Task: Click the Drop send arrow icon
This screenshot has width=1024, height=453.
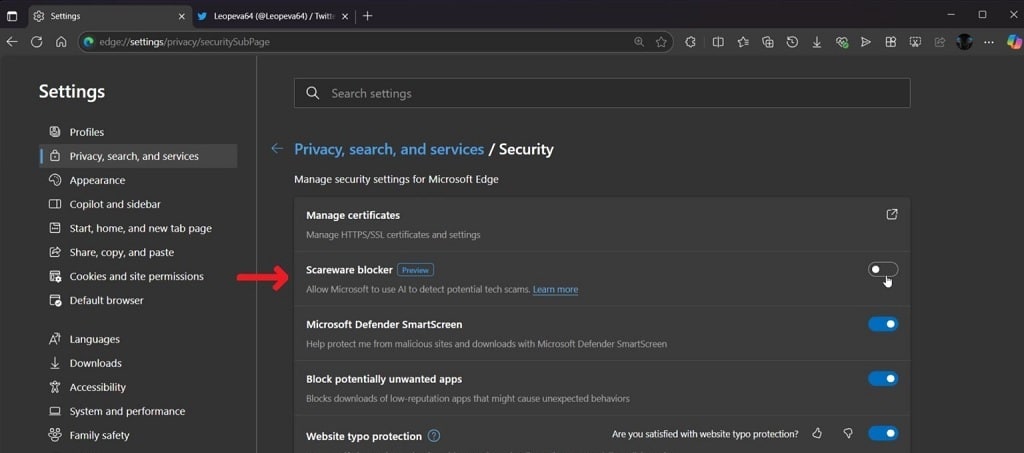Action: pos(866,42)
